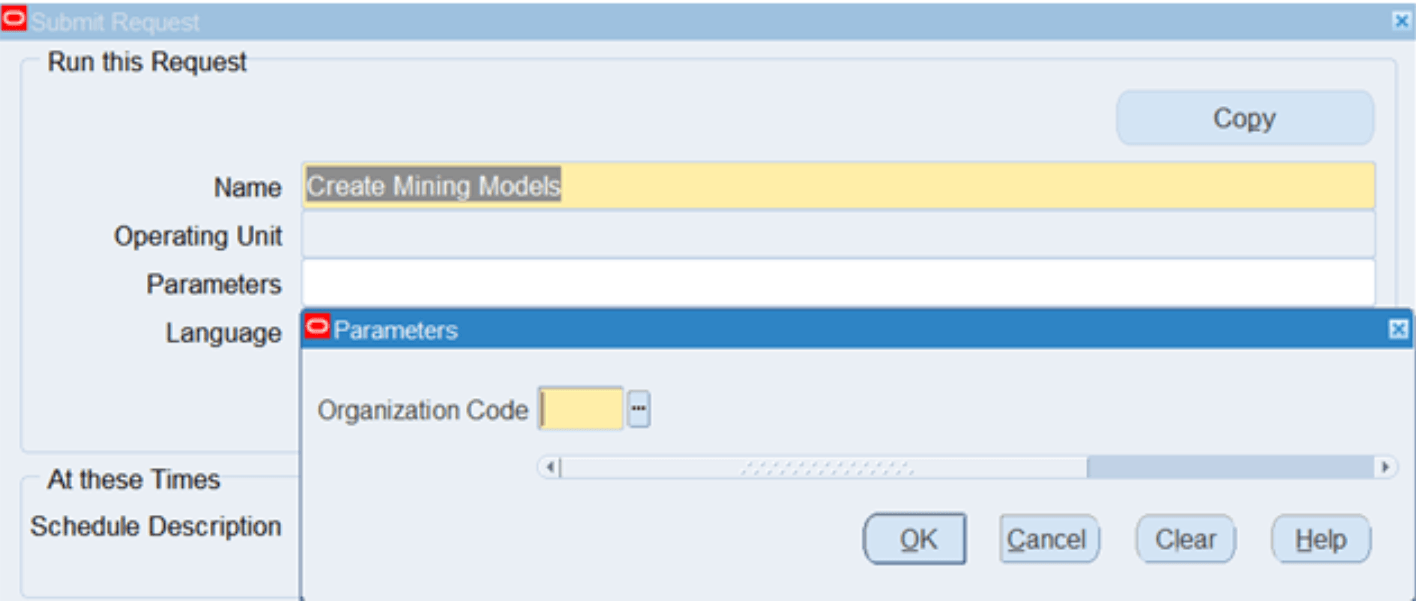Click the Copy button
The image size is (1416, 606).
point(1244,119)
